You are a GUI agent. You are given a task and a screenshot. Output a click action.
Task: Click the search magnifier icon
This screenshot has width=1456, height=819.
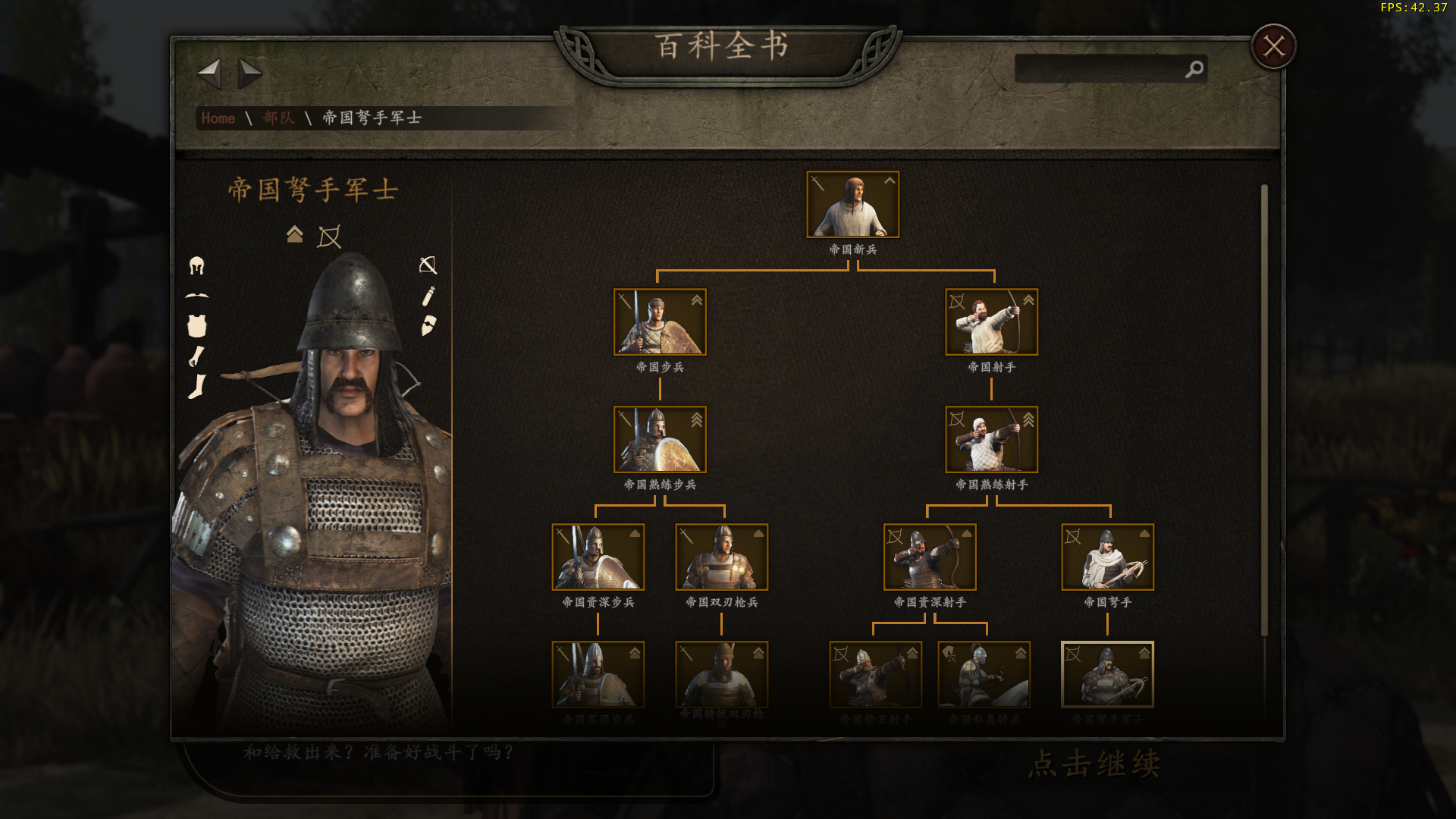[x=1194, y=69]
